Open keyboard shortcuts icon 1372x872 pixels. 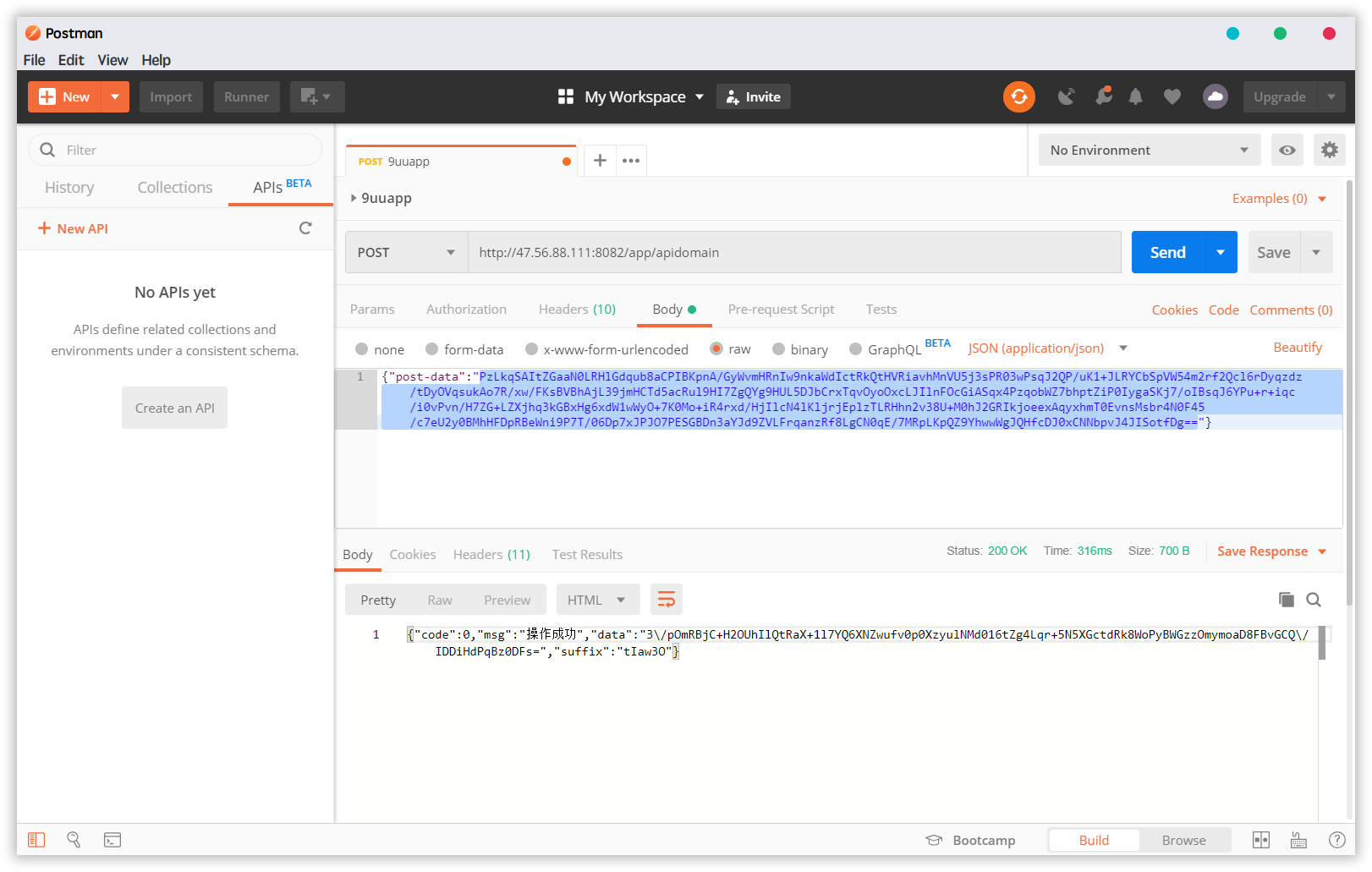point(1298,840)
